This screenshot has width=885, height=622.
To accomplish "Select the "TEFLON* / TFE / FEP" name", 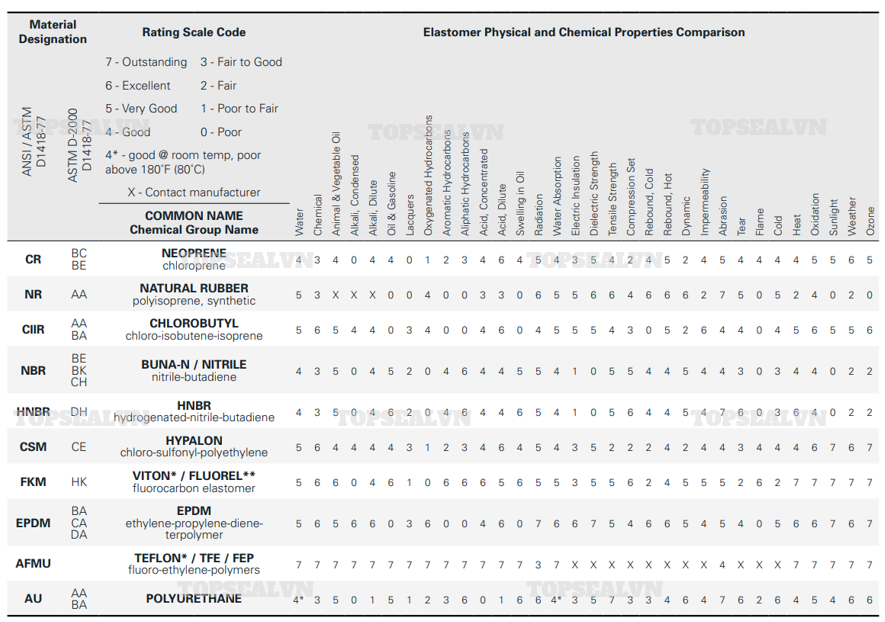I will click(x=194, y=557).
